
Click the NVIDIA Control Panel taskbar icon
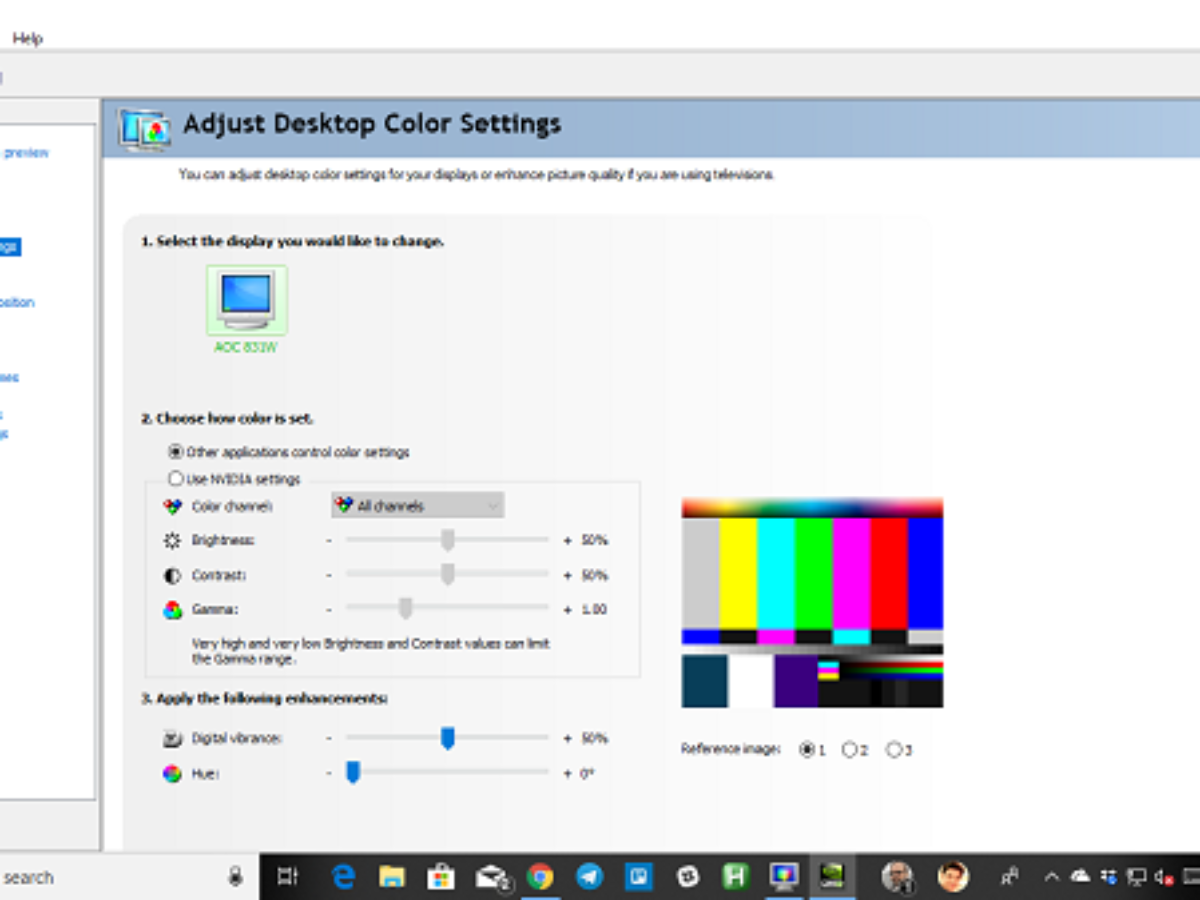tap(832, 877)
